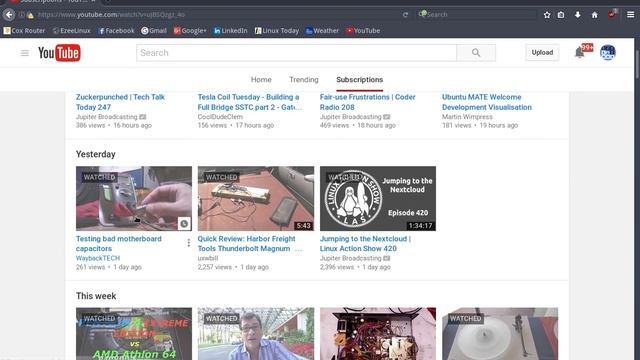The image size is (640, 360).
Task: Open Linux Today bookmark
Action: tap(277, 31)
